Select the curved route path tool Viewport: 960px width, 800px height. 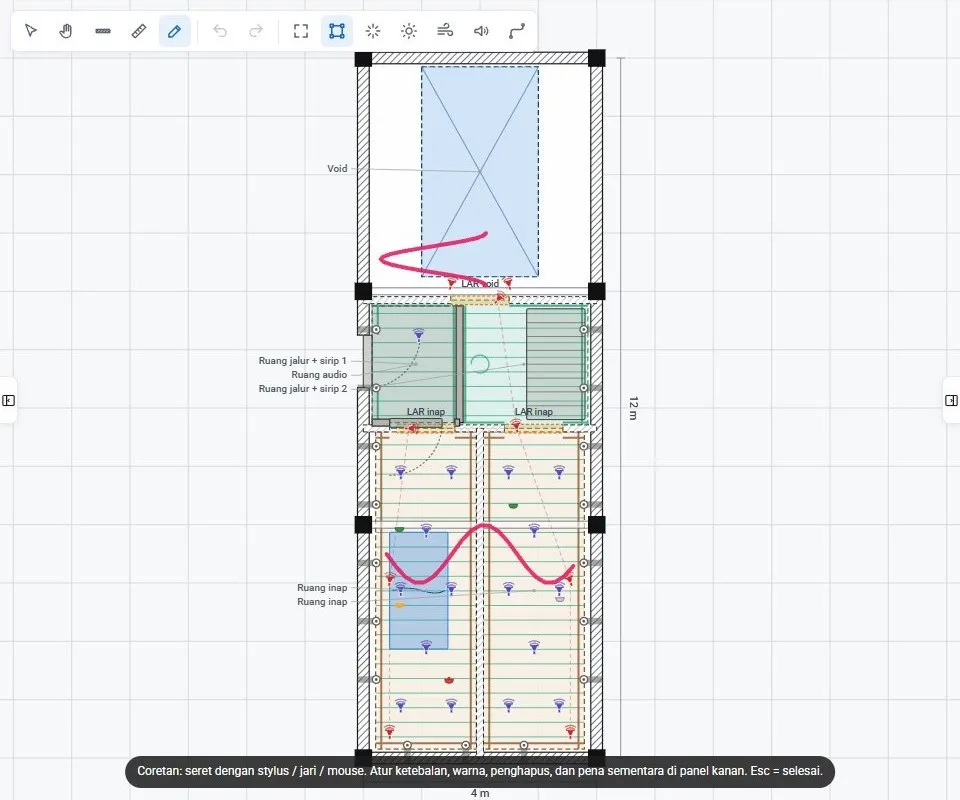[x=517, y=31]
